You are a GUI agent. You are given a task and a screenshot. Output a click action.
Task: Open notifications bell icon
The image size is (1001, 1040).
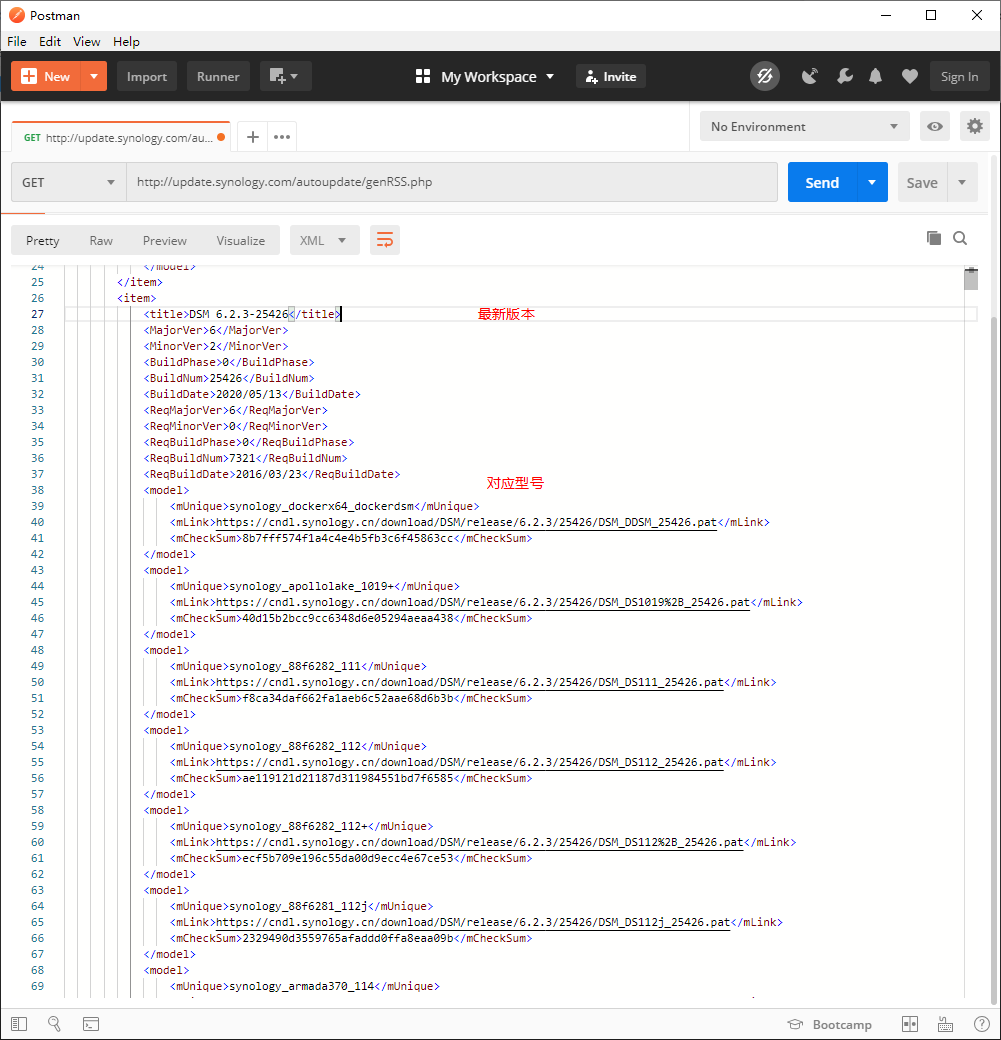point(876,76)
